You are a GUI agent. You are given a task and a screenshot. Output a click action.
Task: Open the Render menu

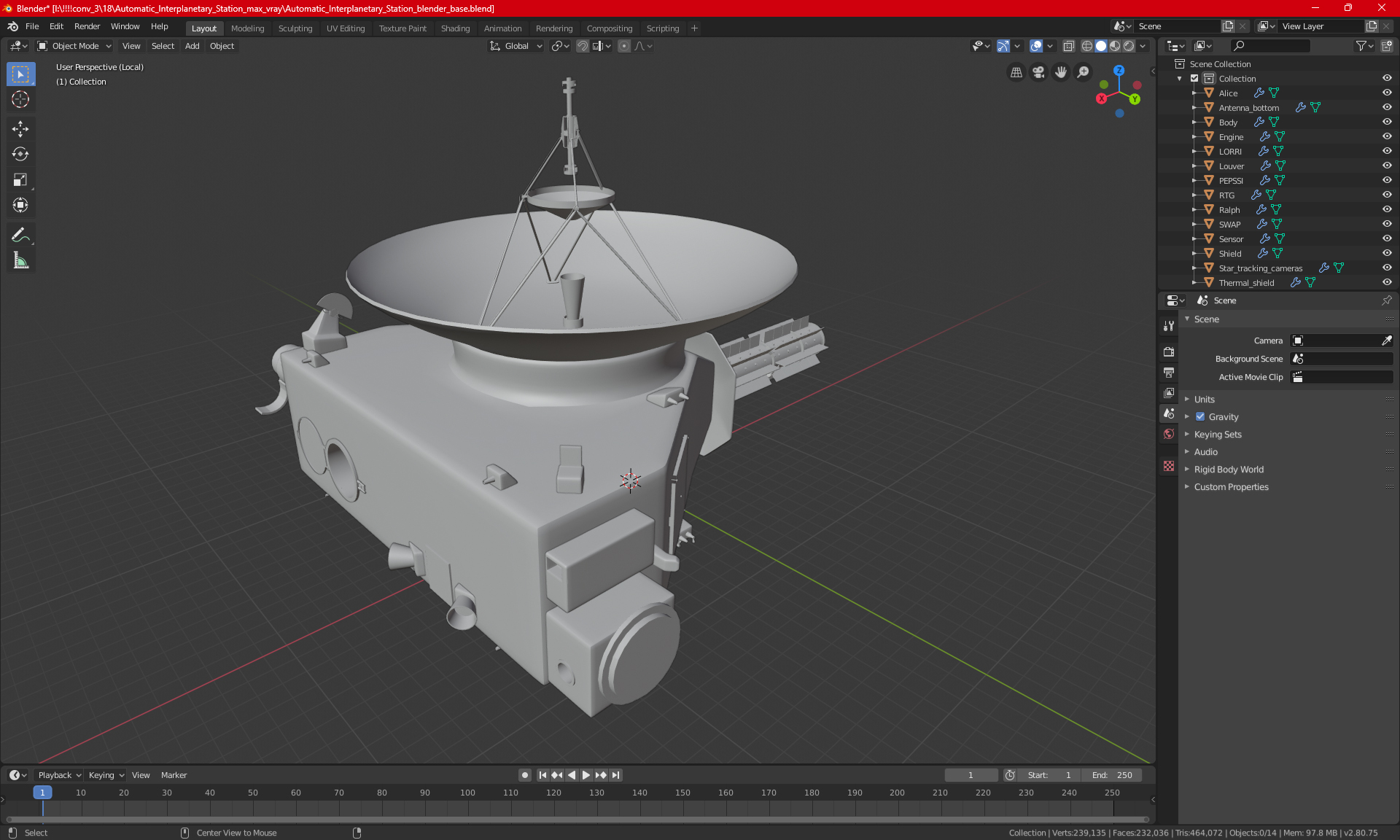[87, 26]
